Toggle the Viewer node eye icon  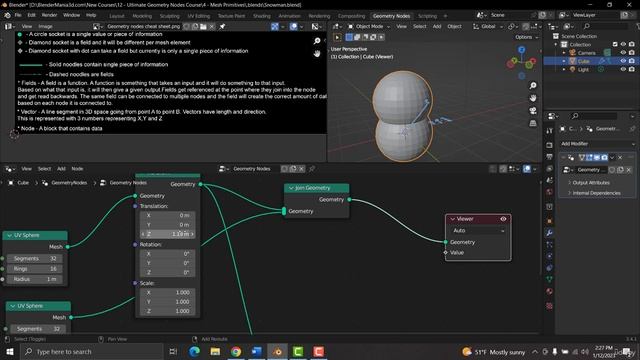pos(503,219)
